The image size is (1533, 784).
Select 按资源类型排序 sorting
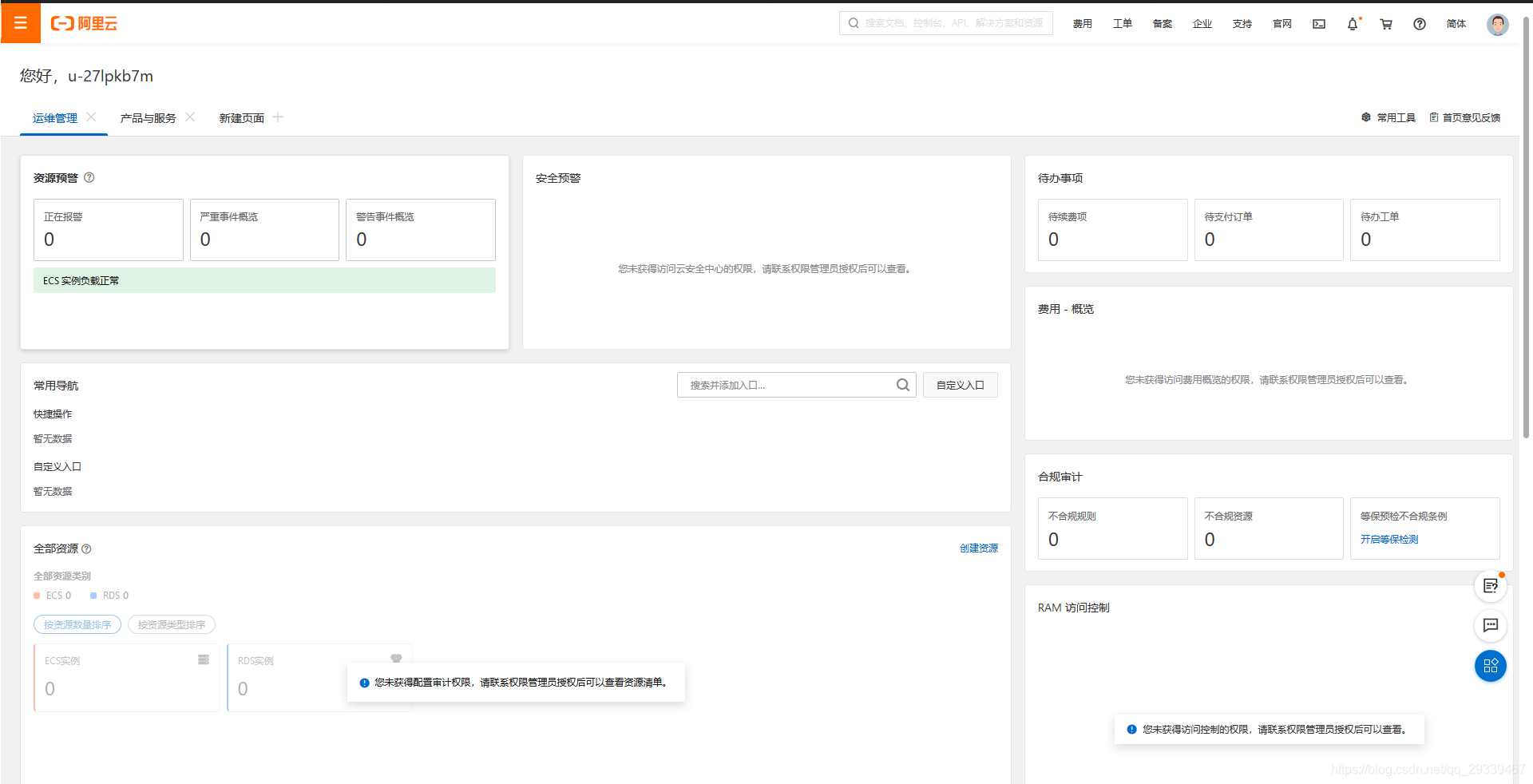[x=172, y=624]
